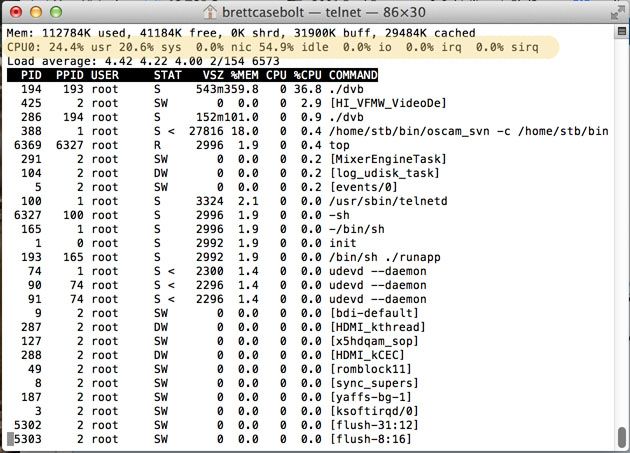Viewport: 630px width, 453px height.
Task: Click the 'top' command process row
Action: pos(339,145)
